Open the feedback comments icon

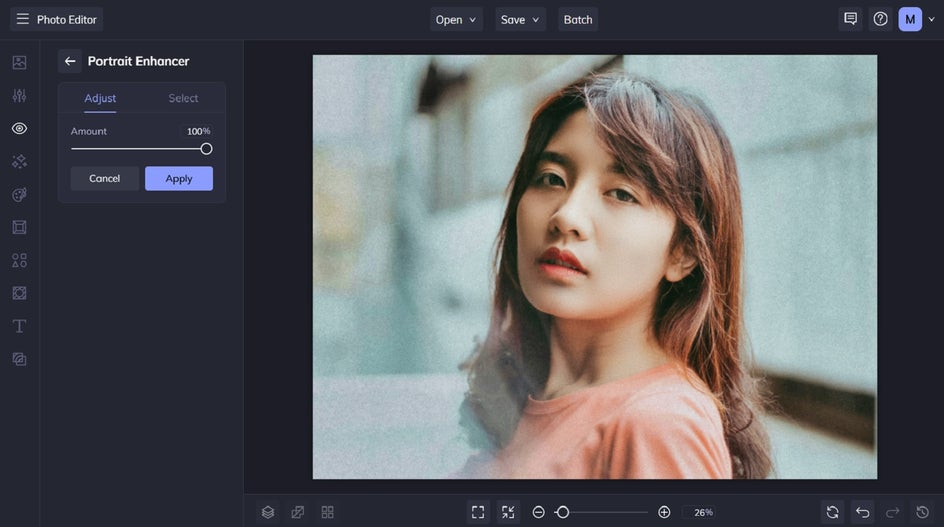click(x=850, y=19)
